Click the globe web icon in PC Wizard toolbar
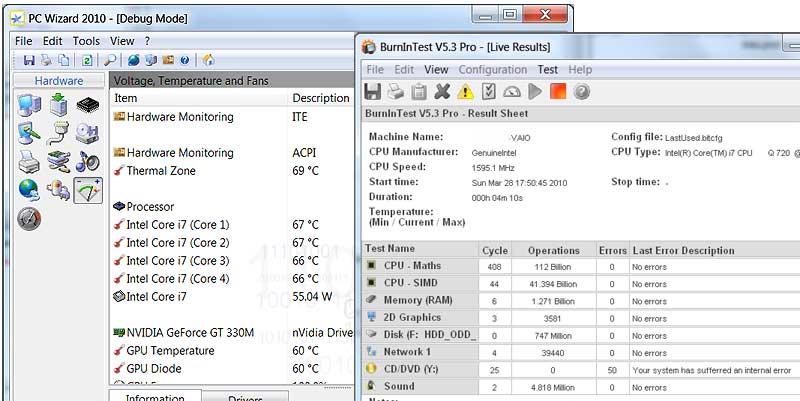 pyautogui.click(x=134, y=60)
